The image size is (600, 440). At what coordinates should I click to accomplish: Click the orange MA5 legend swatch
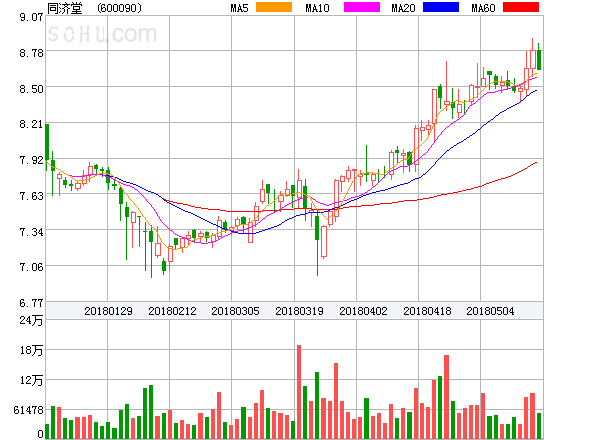pos(274,7)
